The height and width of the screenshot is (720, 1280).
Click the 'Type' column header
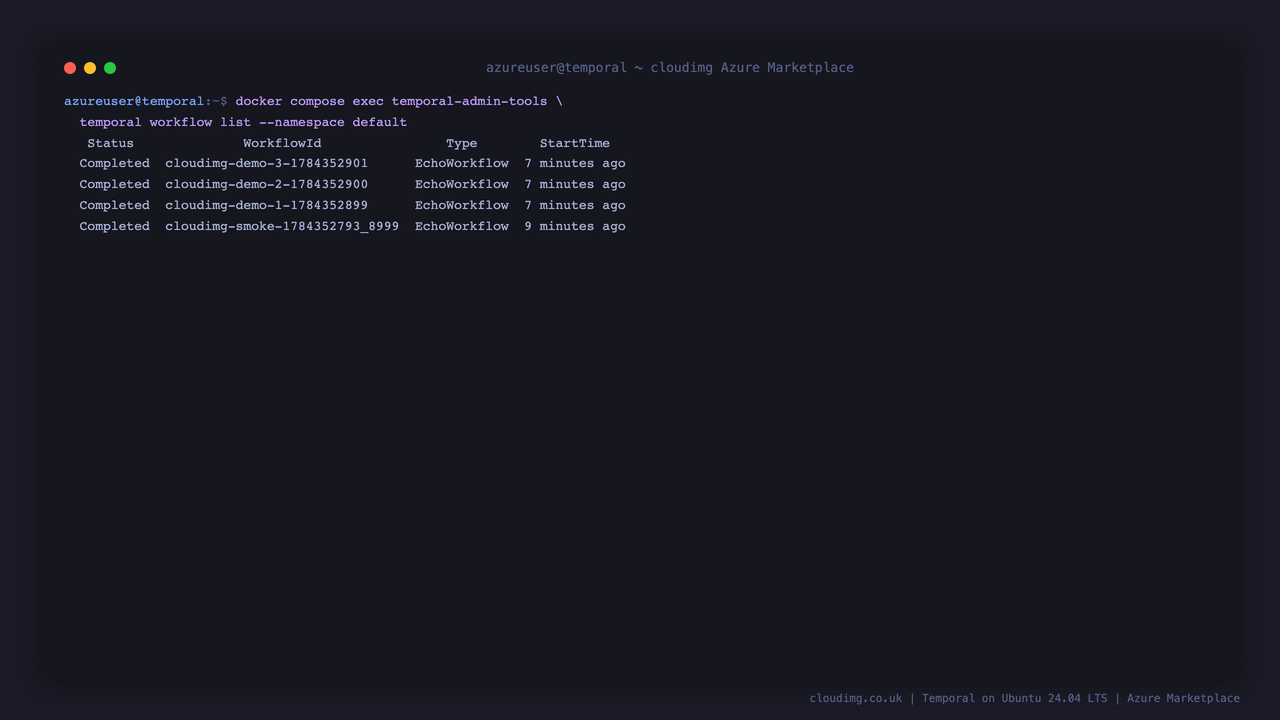(x=462, y=143)
